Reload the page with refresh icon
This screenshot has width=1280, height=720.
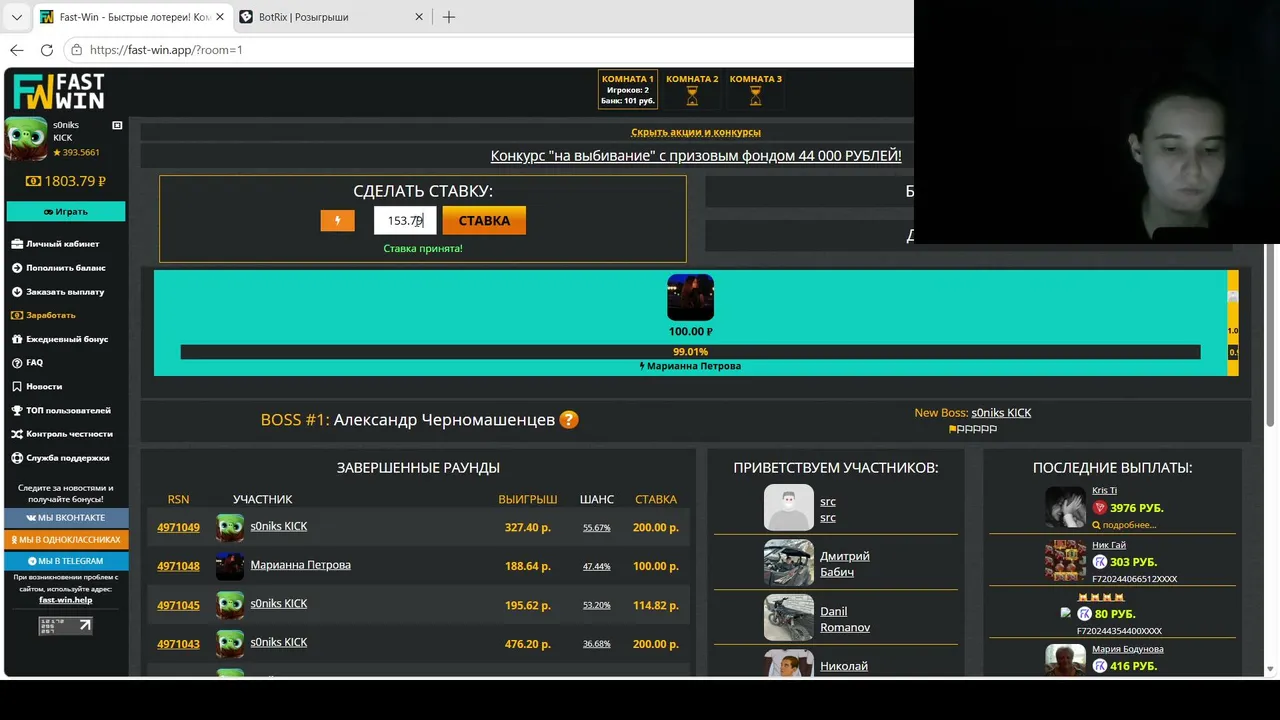click(46, 50)
